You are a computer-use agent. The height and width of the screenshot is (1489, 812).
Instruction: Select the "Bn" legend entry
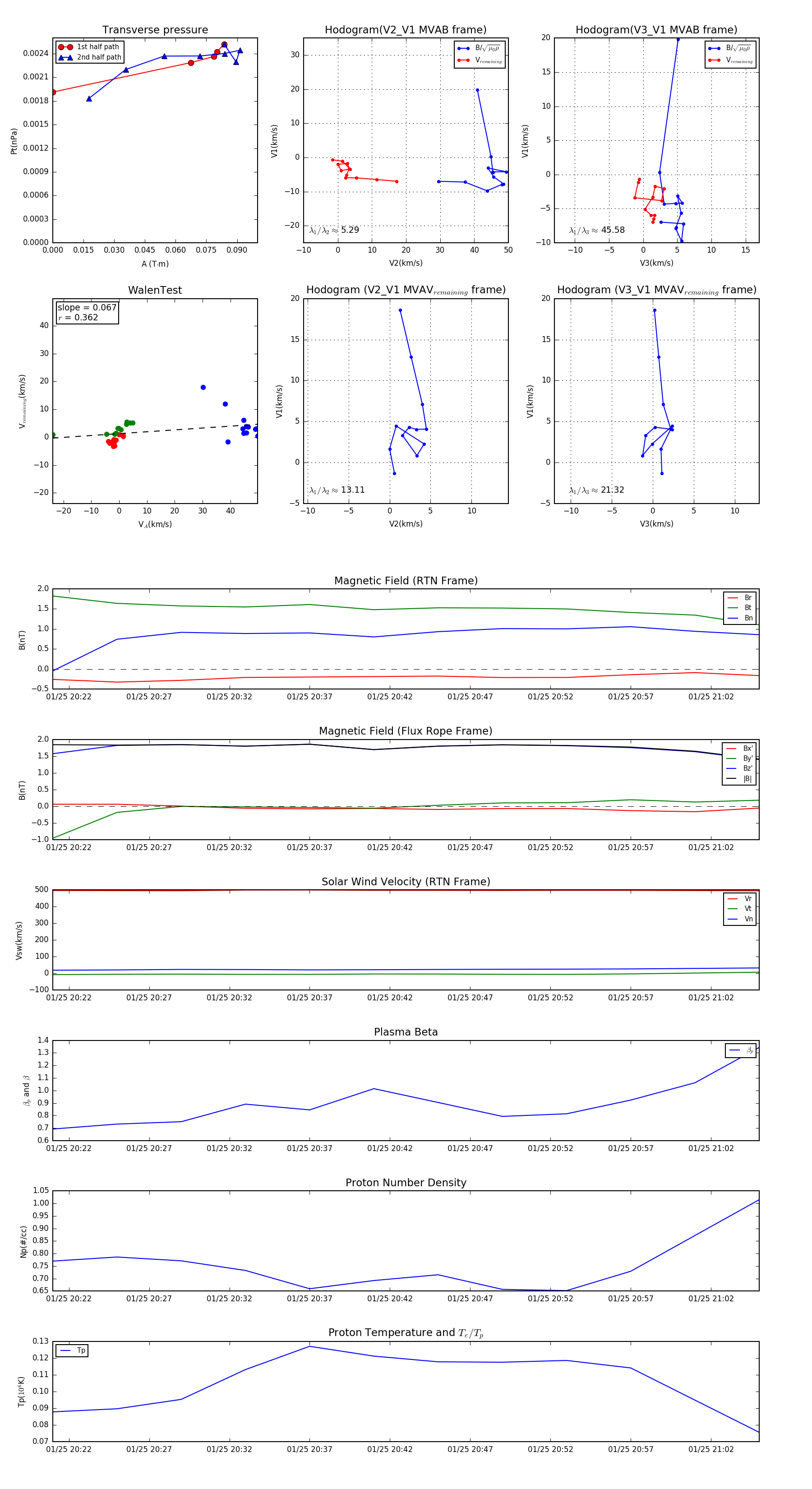pyautogui.click(x=740, y=619)
